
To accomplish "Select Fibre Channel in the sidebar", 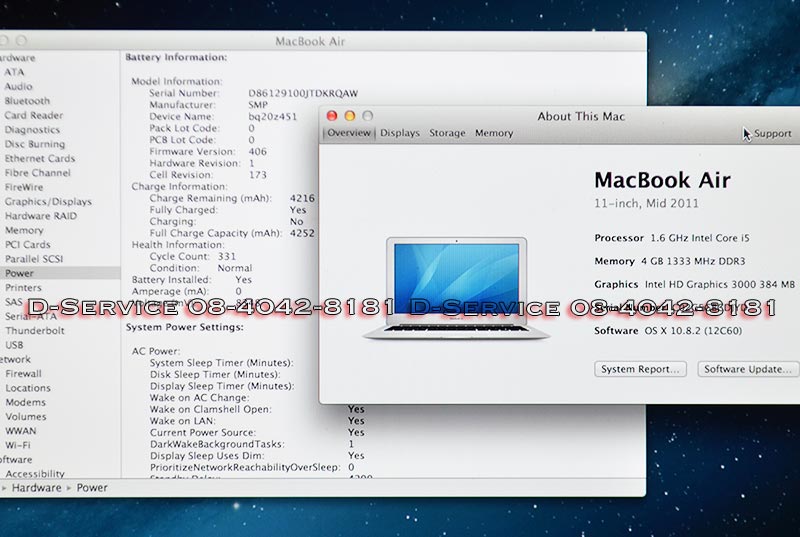I will coord(38,173).
